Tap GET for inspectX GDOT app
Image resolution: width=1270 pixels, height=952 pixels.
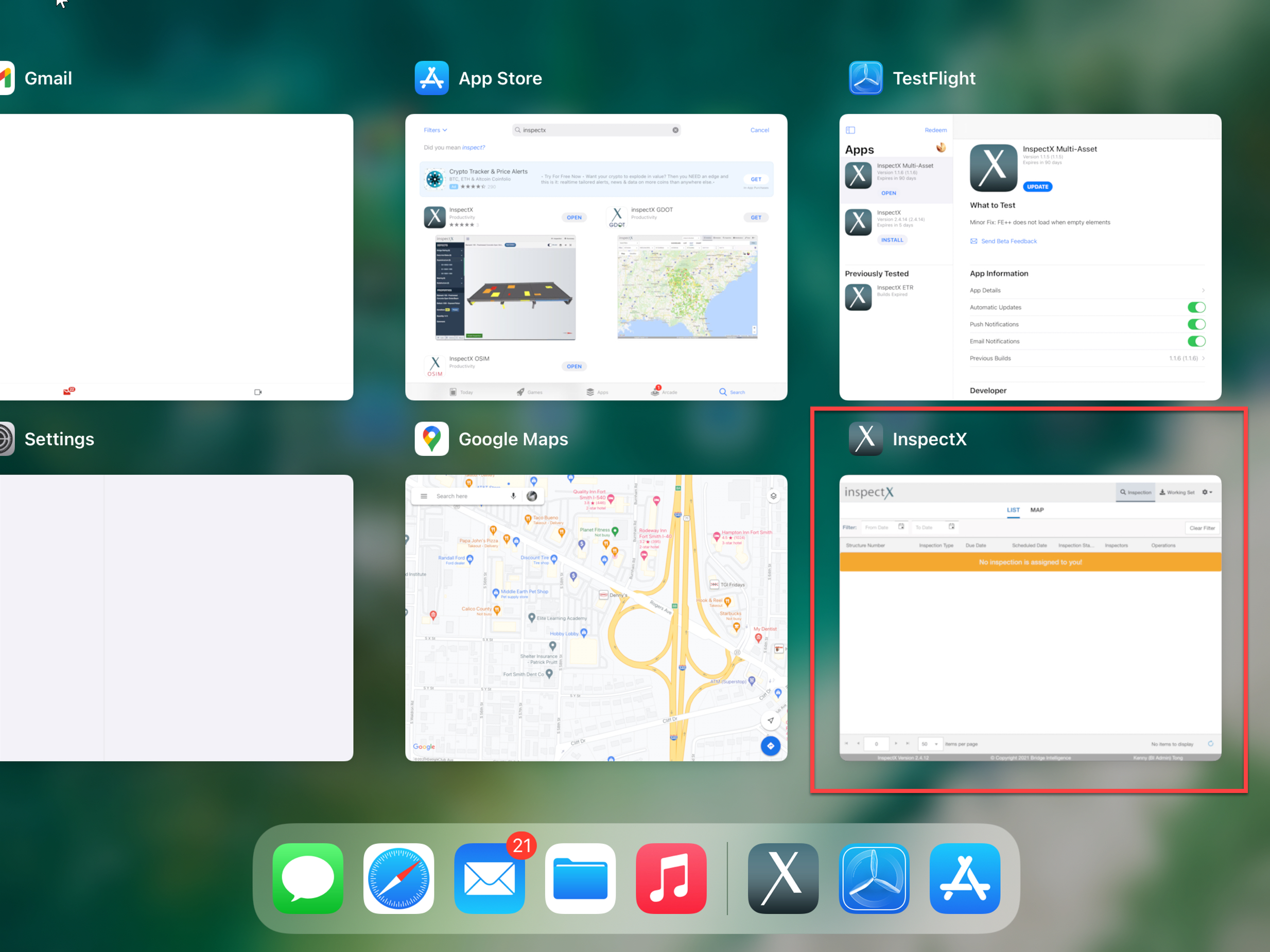(756, 218)
